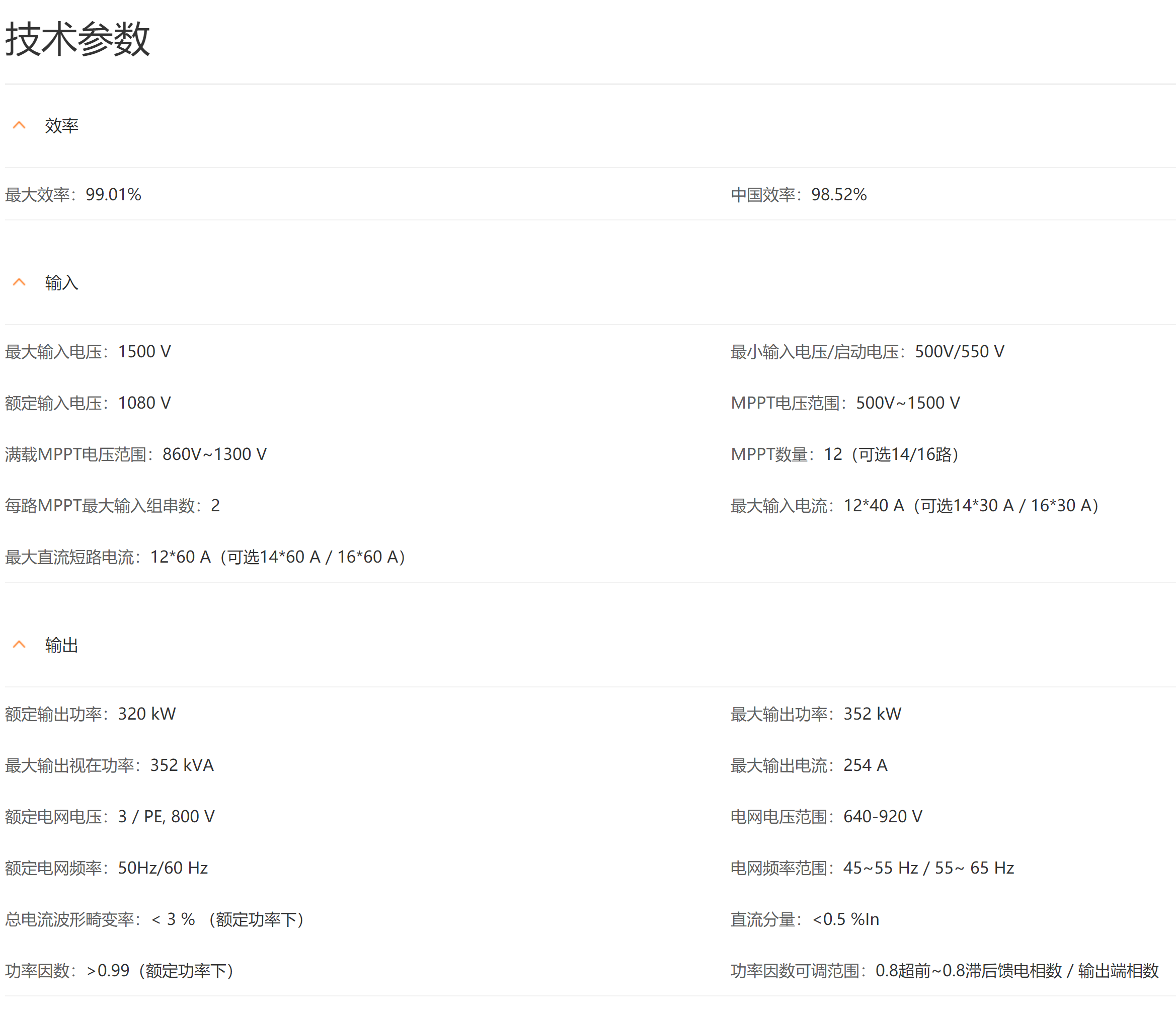Image resolution: width=1176 pixels, height=1014 pixels.
Task: Click the 最大效率 99.01% value
Action: (113, 195)
